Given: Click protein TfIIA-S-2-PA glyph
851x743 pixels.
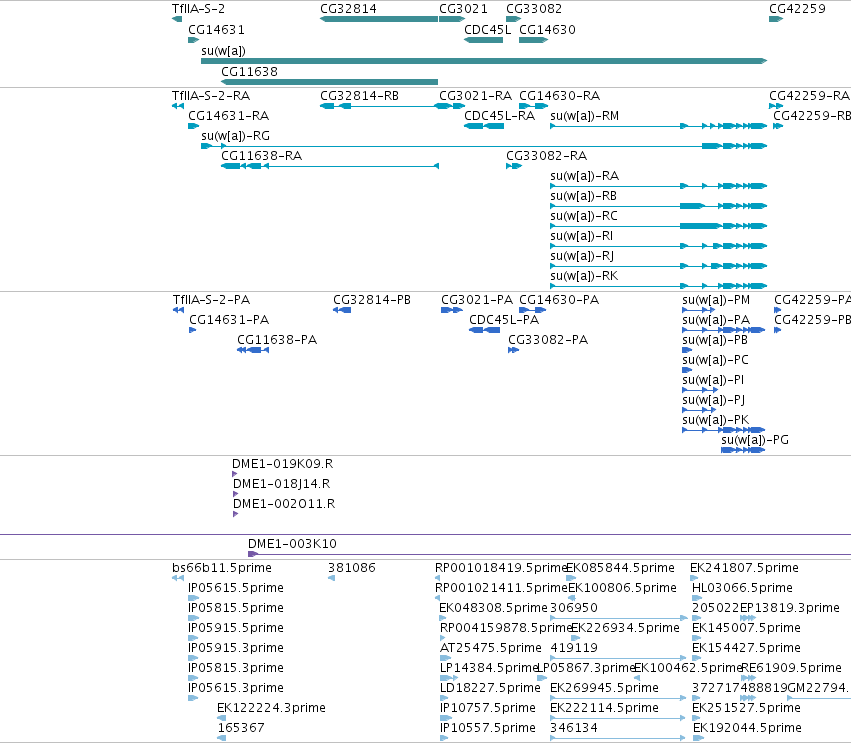Looking at the screenshot, I should click(178, 310).
